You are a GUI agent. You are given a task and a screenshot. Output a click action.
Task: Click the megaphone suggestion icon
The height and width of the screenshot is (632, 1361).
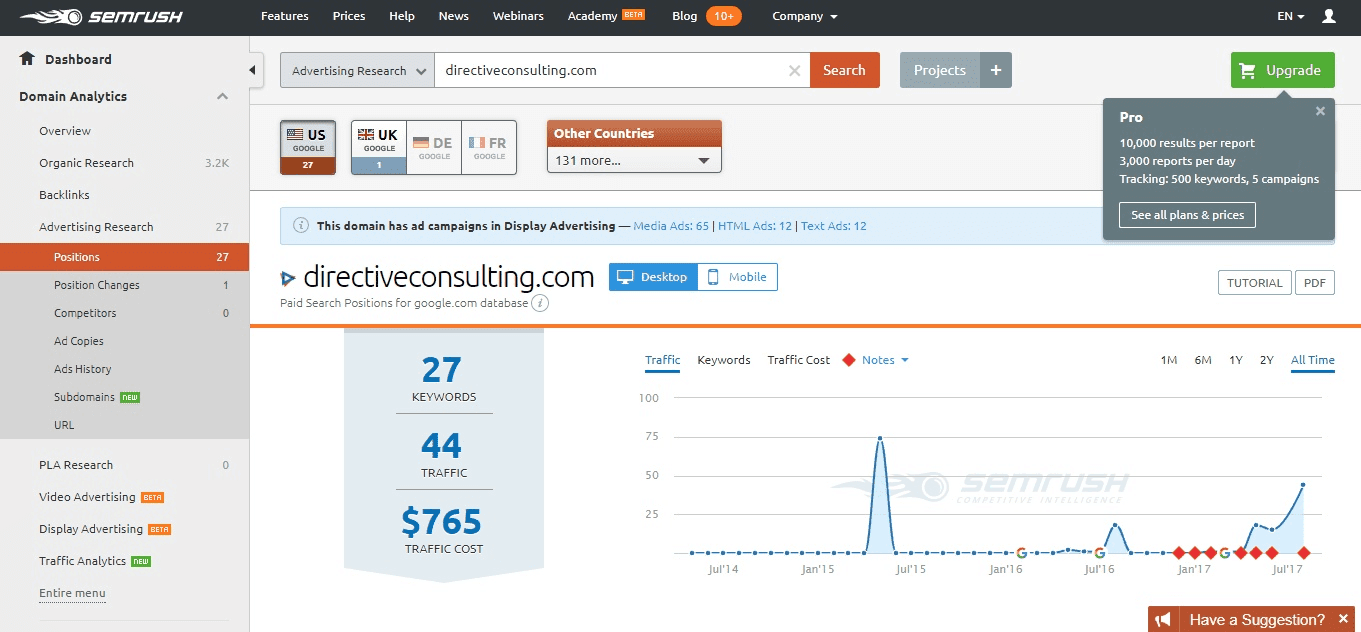1163,620
